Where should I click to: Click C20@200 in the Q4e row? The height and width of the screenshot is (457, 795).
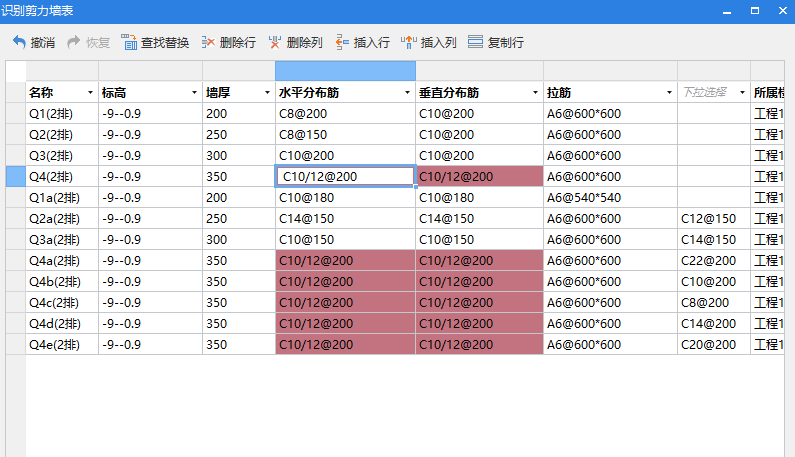pyautogui.click(x=714, y=344)
